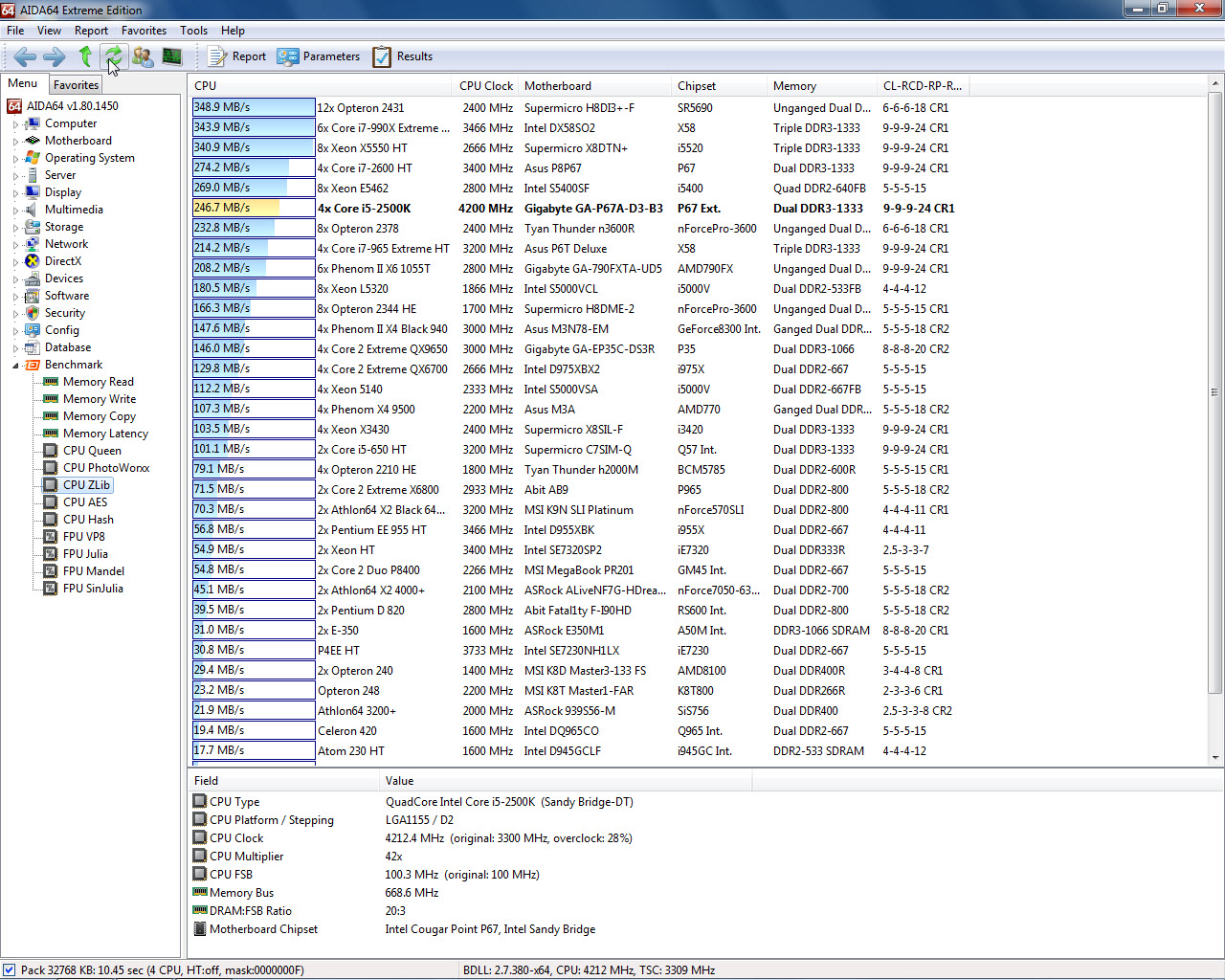Sort by the Memory column header
The width and height of the screenshot is (1225, 980).
(821, 86)
